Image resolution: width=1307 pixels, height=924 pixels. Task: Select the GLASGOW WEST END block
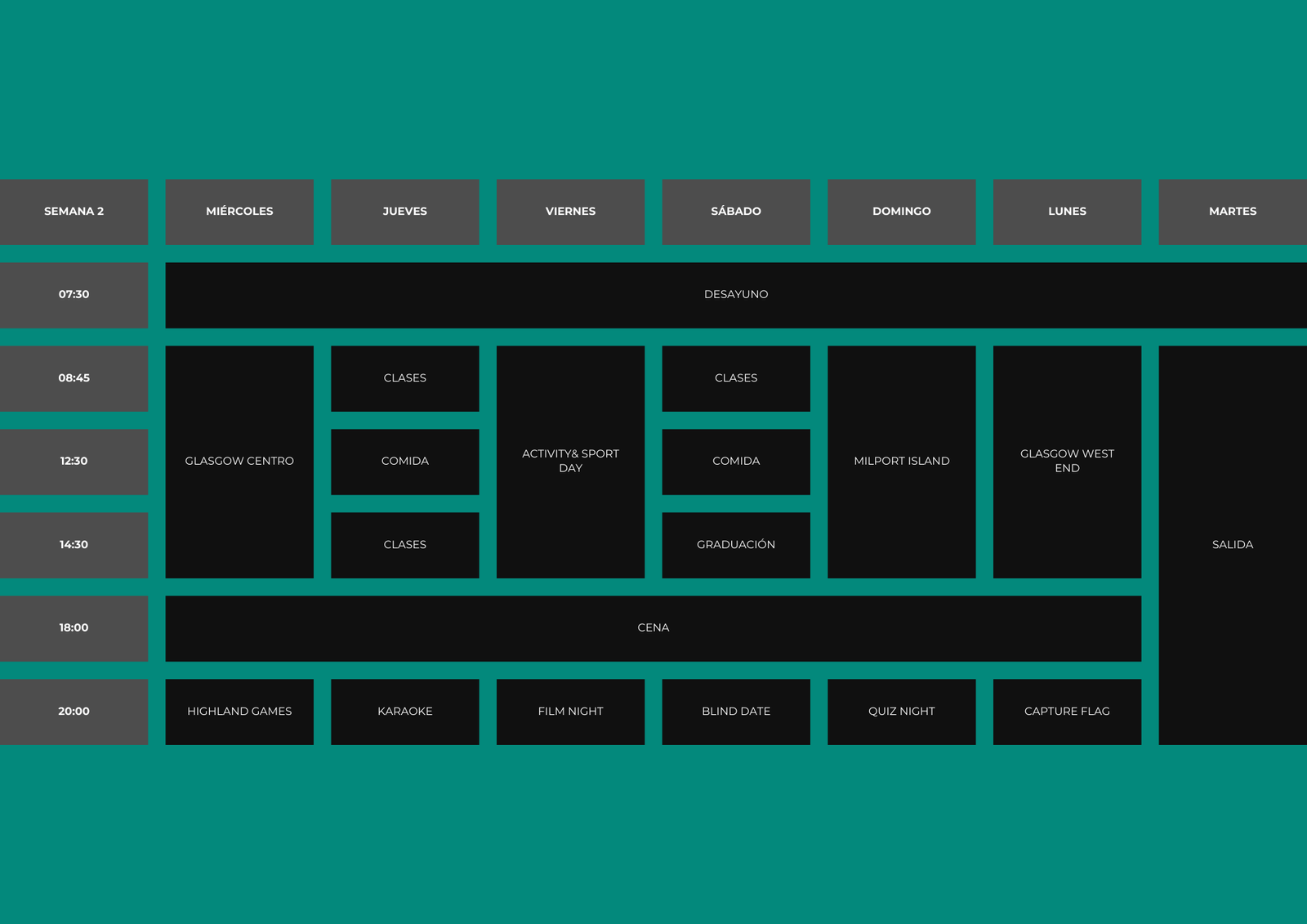click(x=1067, y=462)
